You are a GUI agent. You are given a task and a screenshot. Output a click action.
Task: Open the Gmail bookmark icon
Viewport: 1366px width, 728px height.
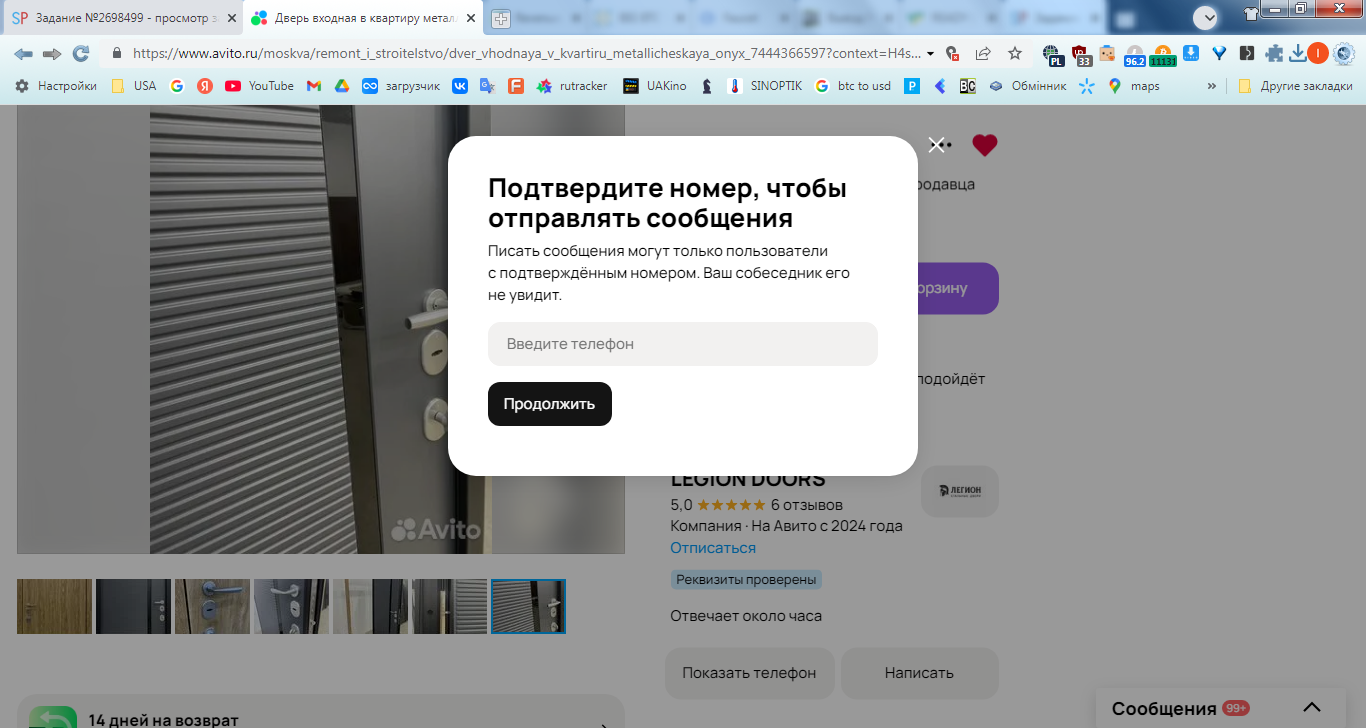[314, 86]
